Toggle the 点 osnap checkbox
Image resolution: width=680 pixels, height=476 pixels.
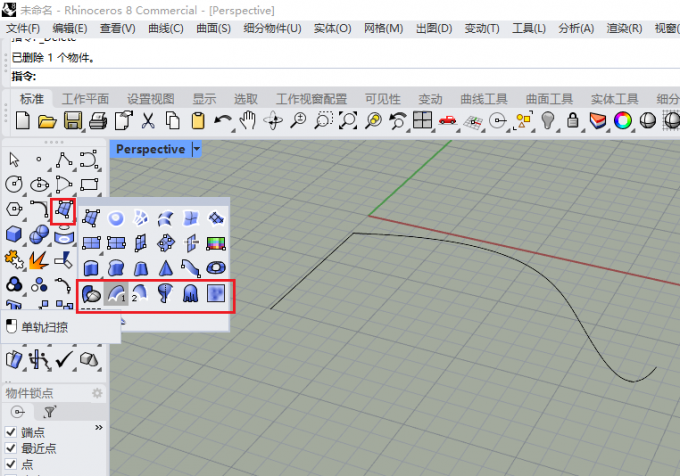[11, 464]
